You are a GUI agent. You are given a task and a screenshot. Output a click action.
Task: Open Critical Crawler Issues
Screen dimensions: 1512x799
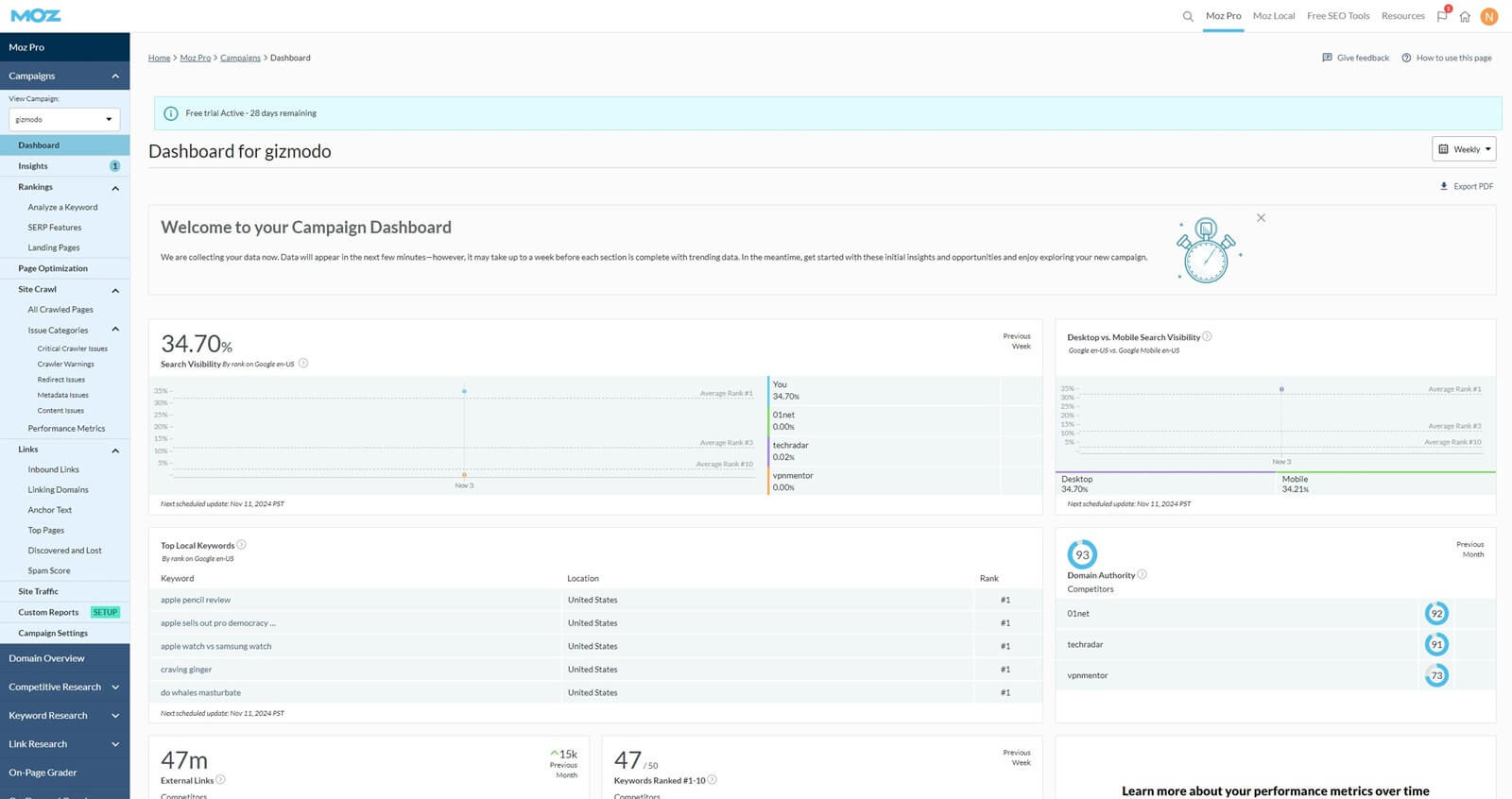tap(73, 348)
